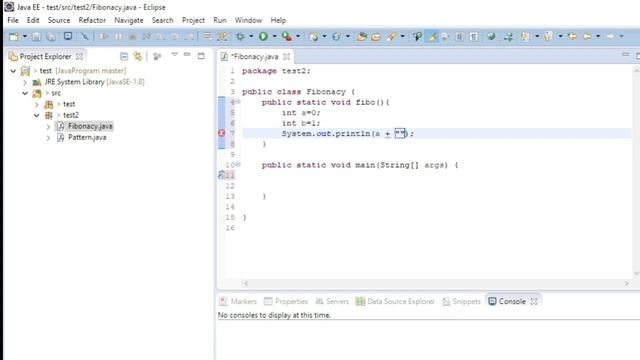Open the Run menu
Image resolution: width=640 pixels, height=360 pixels.
tap(220, 20)
